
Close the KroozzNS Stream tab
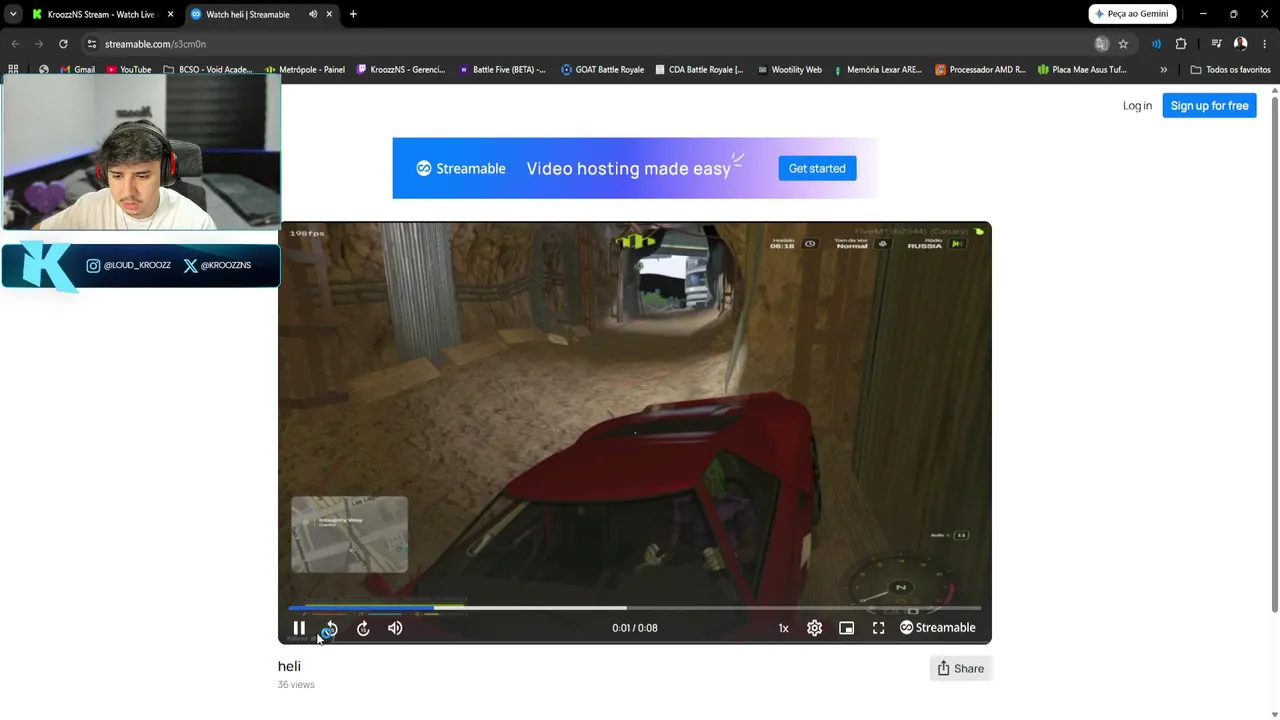[x=170, y=14]
